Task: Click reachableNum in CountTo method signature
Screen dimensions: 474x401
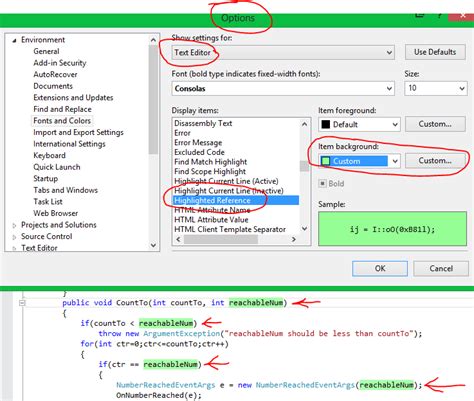Action: [256, 303]
